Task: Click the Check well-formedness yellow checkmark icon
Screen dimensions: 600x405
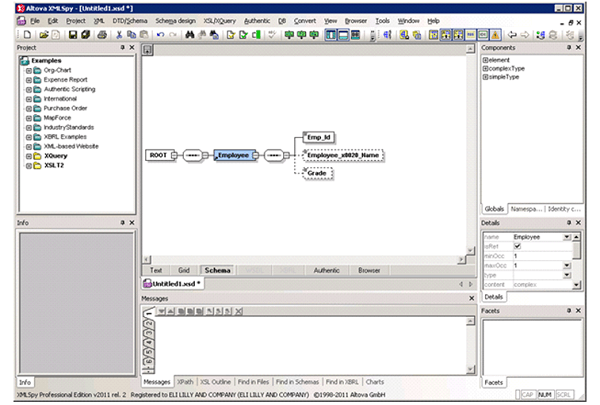Action: click(231, 35)
